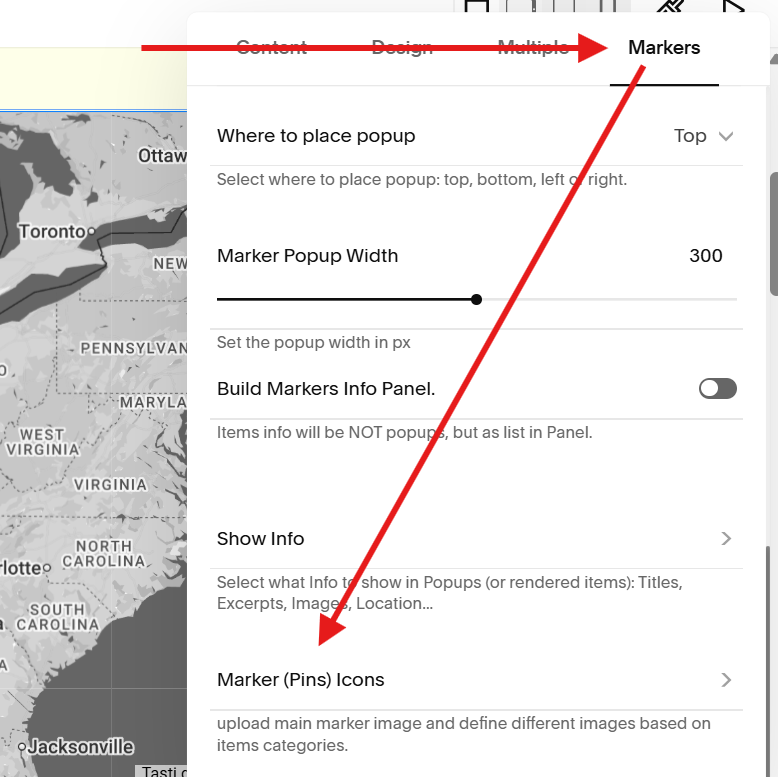This screenshot has height=777, width=778.
Task: Click the down chevron beside Top
Action: pos(726,136)
